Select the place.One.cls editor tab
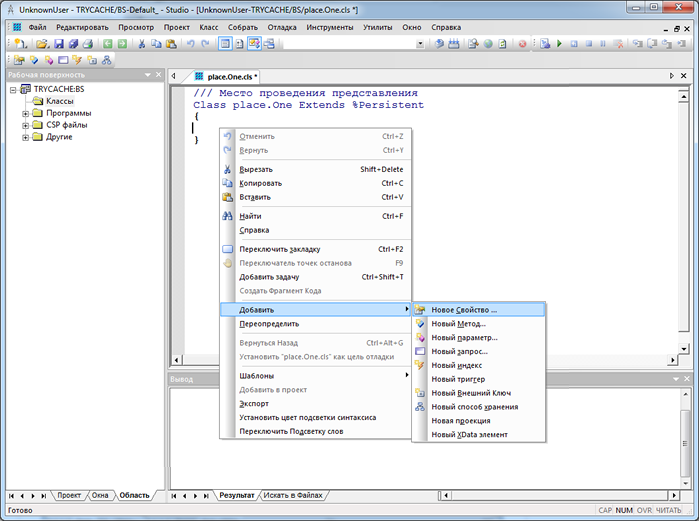 pos(227,77)
